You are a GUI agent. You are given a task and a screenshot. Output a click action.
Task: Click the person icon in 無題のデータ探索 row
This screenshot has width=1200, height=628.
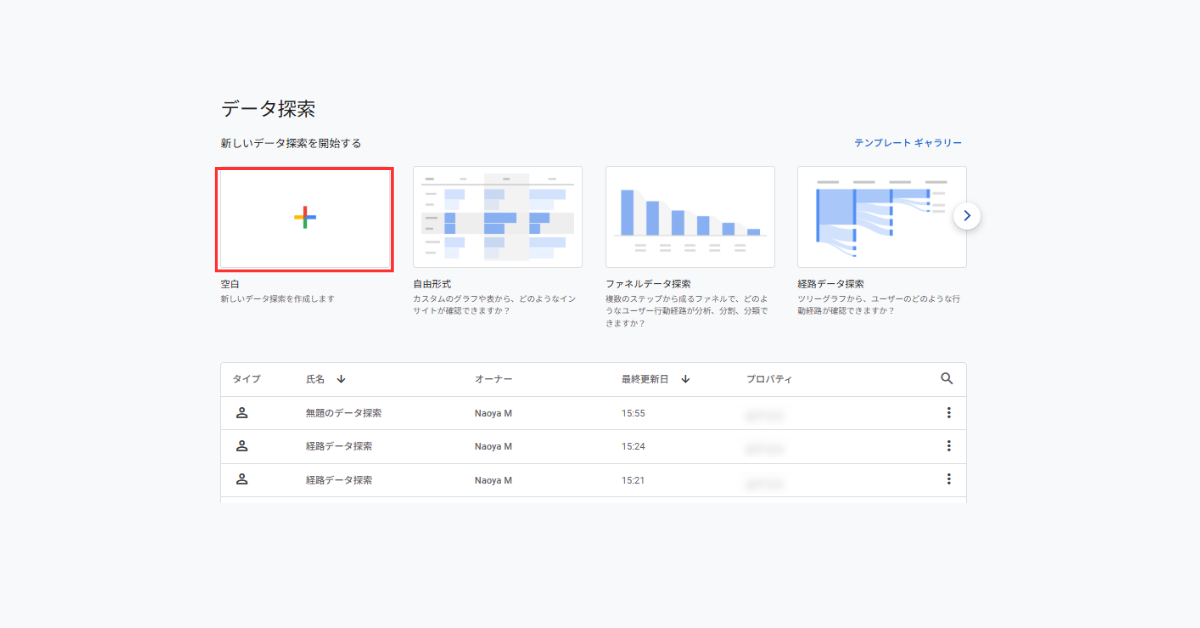pyautogui.click(x=241, y=413)
